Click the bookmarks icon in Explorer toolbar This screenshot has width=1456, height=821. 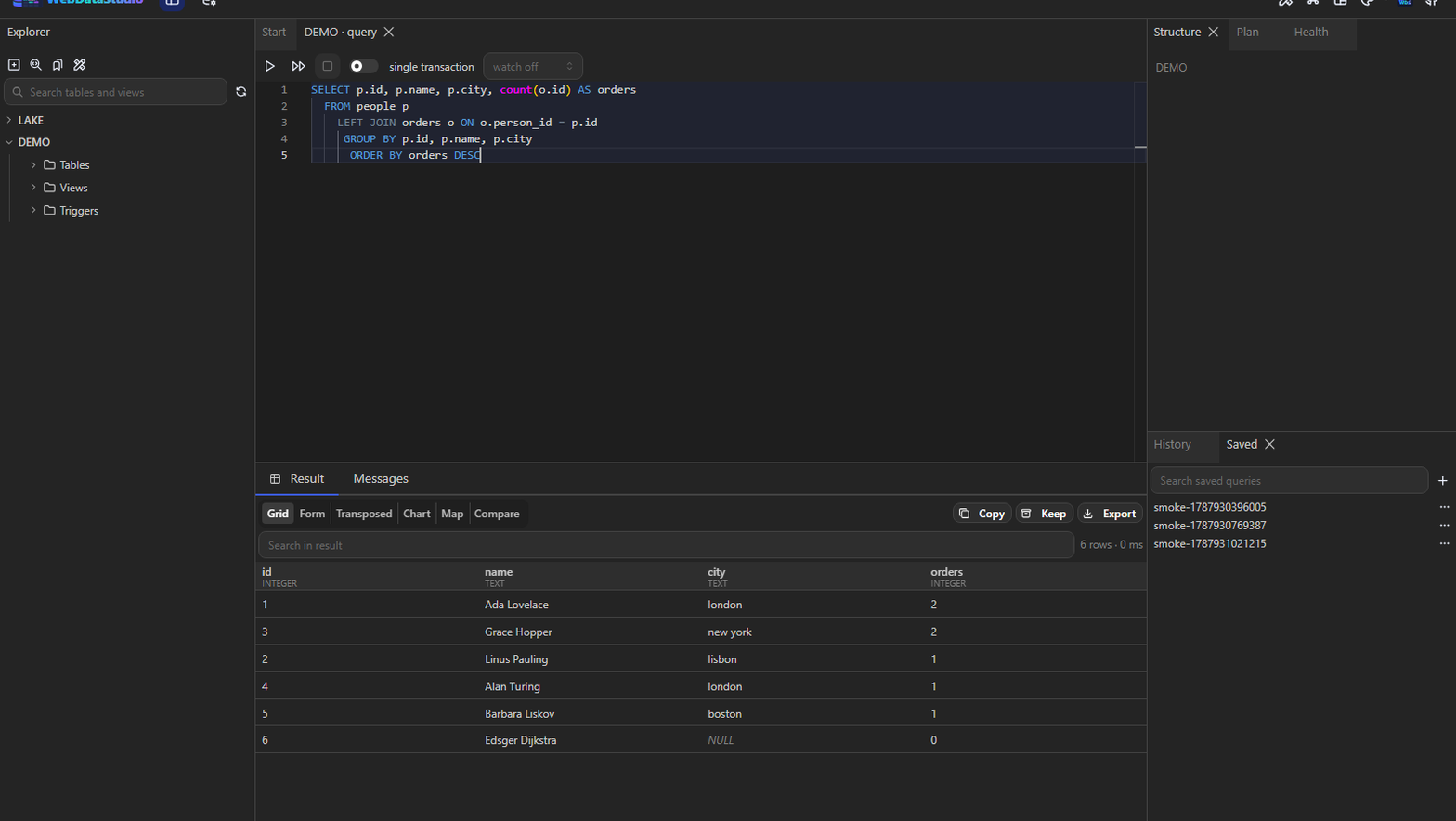58,65
